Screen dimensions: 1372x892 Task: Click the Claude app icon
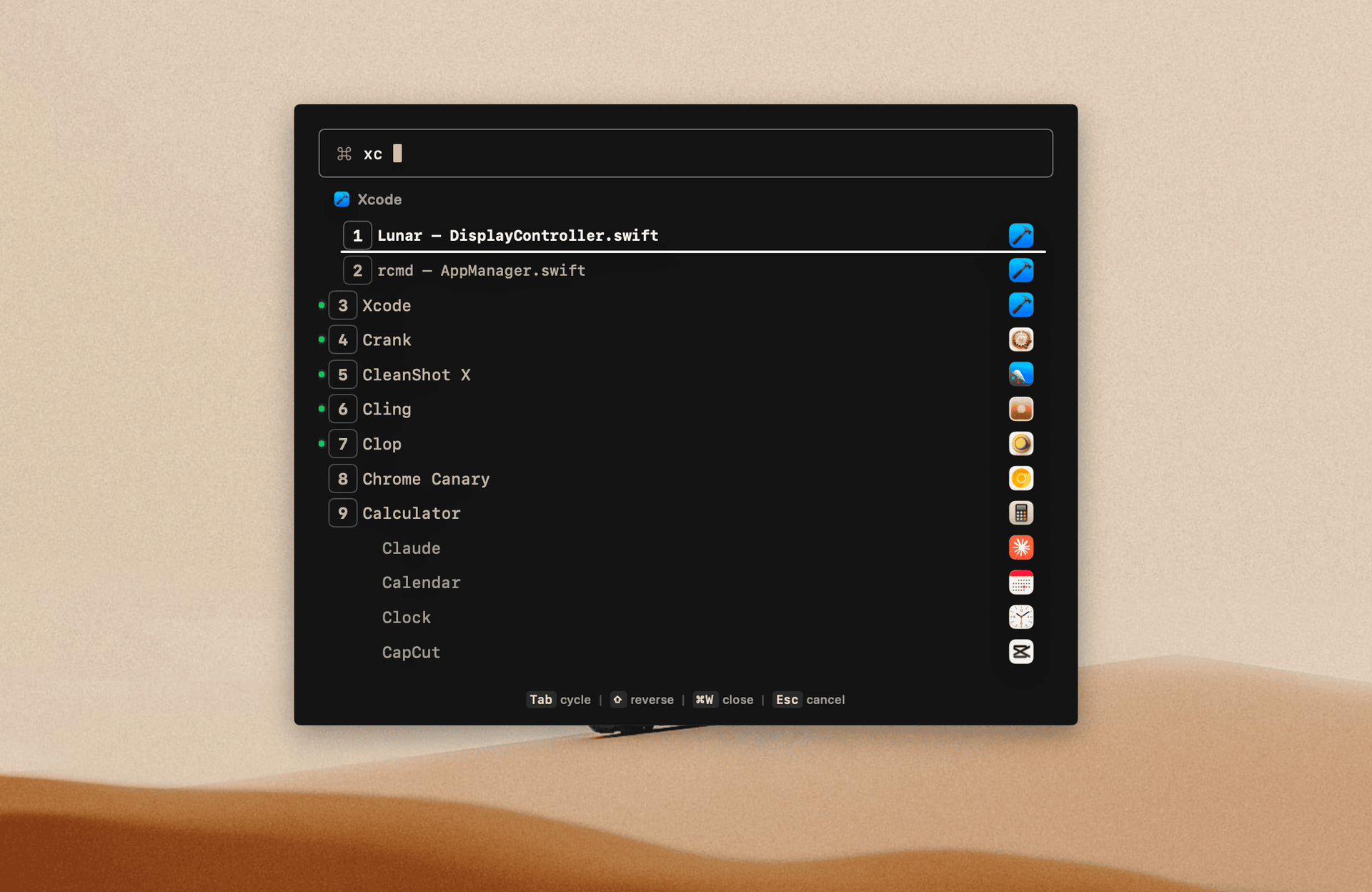click(x=1020, y=547)
